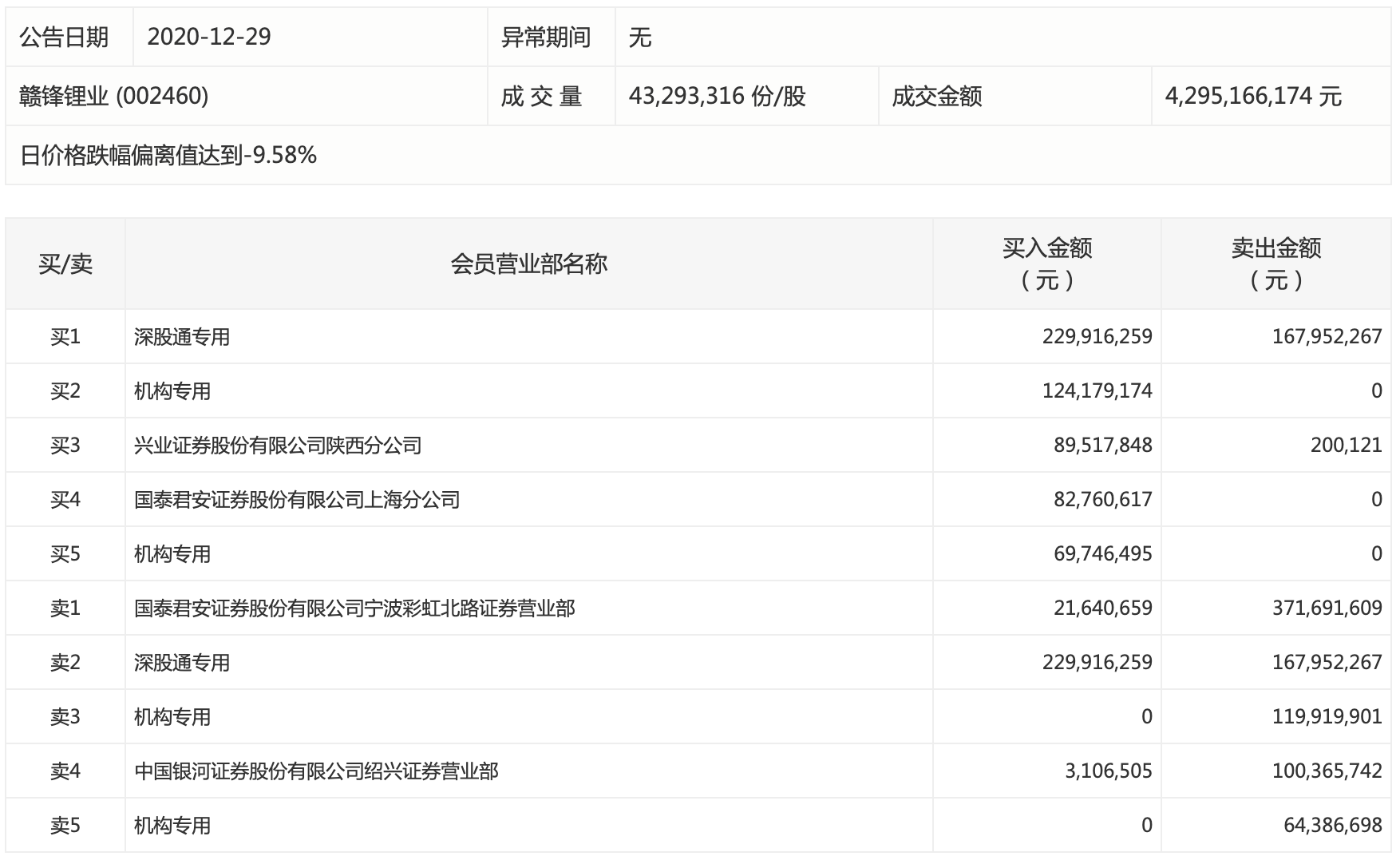
Task: Click the announcement date 2020-12-29
Action: (x=209, y=37)
